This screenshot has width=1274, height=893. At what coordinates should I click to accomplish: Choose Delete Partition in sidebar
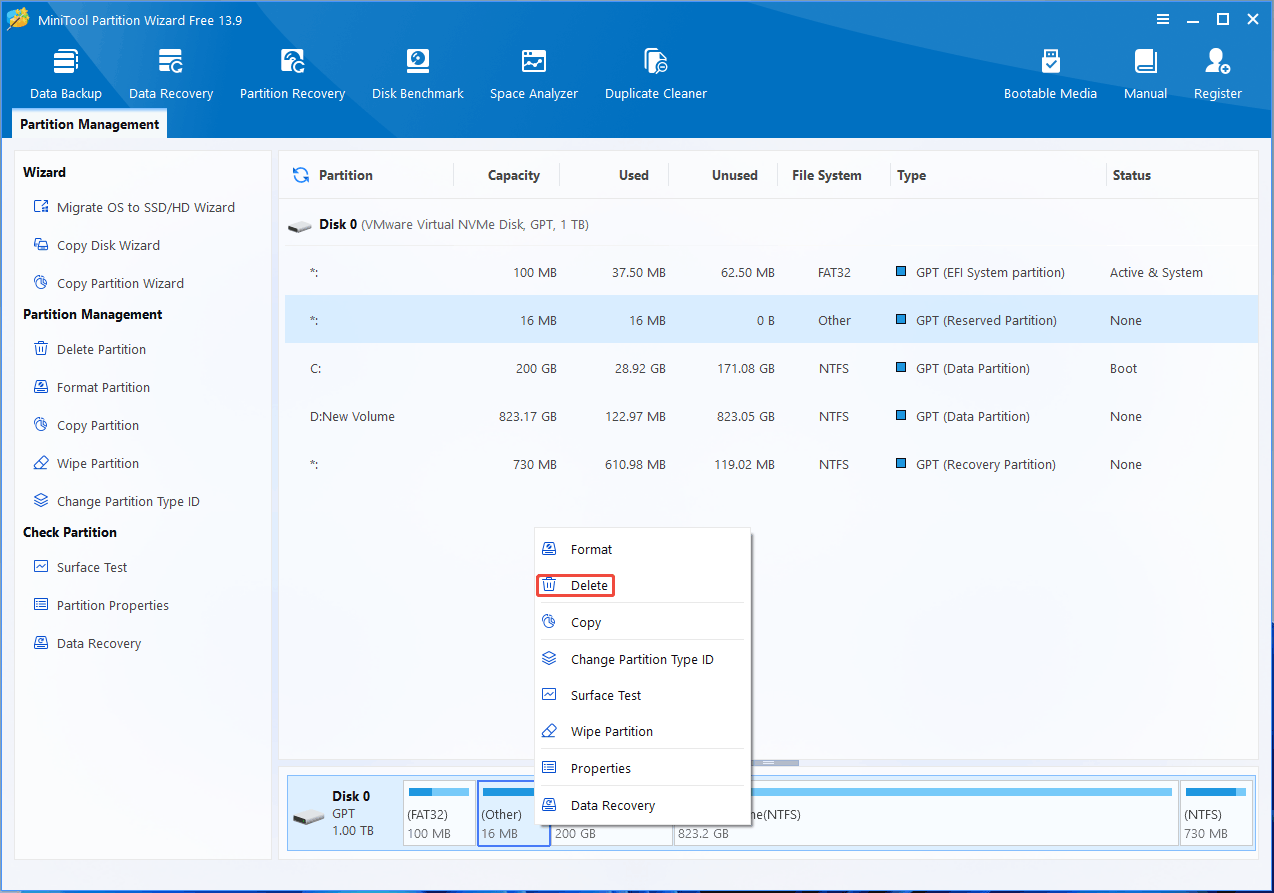(89, 349)
